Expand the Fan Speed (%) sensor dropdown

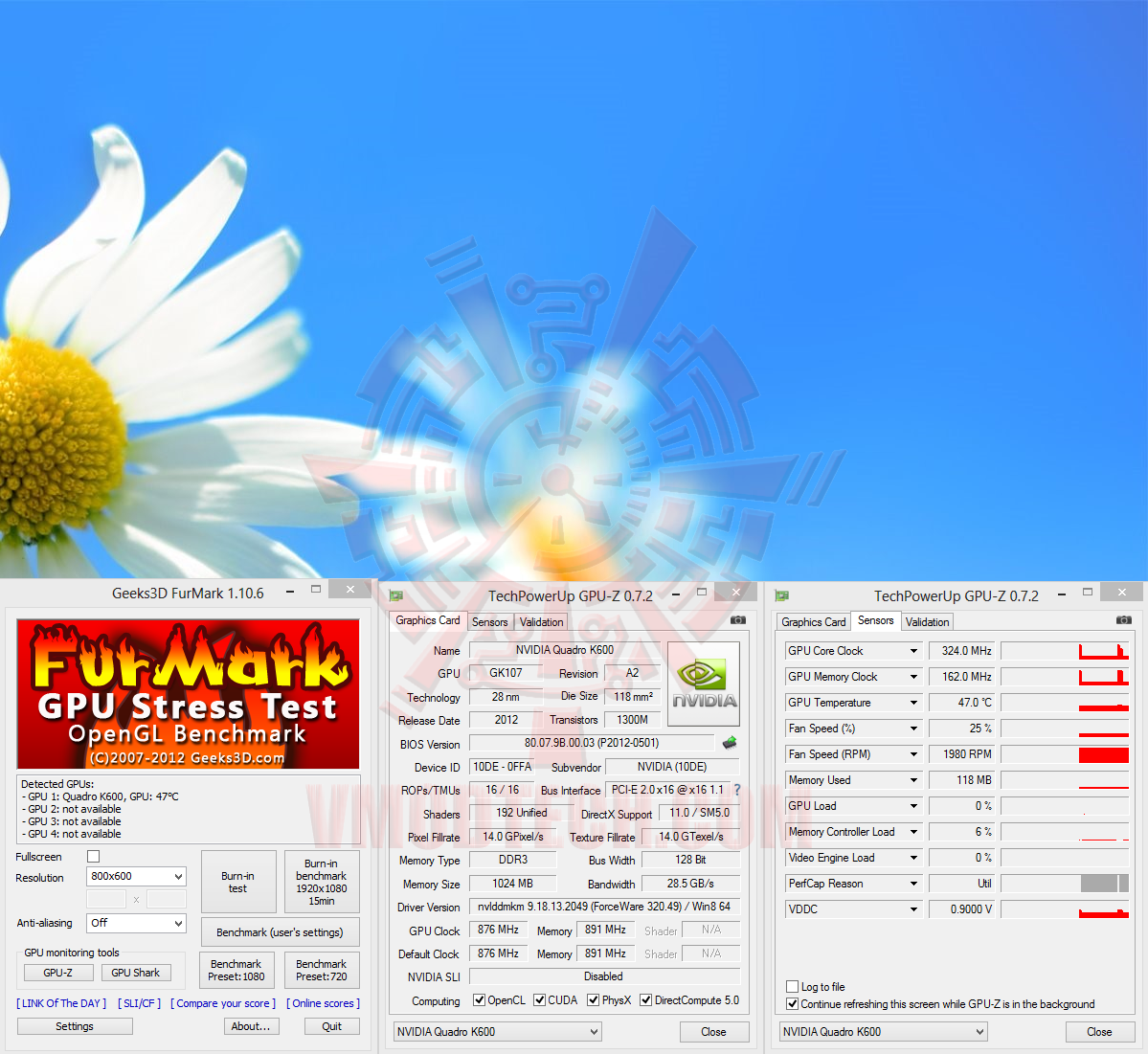coord(913,729)
